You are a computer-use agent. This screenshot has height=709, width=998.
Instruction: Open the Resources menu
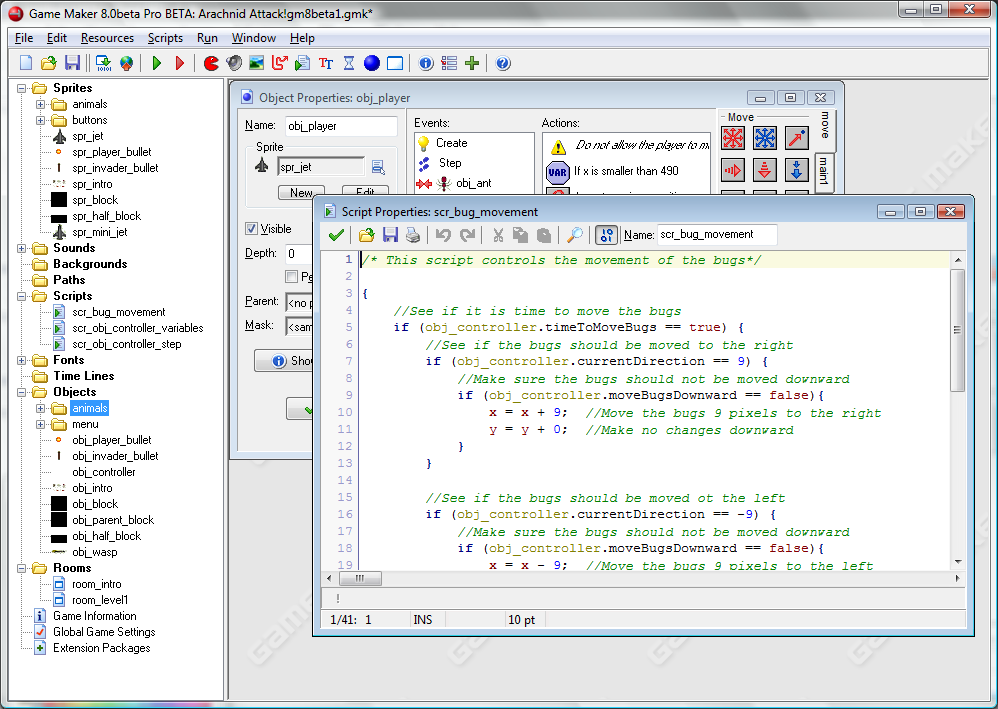(107, 38)
